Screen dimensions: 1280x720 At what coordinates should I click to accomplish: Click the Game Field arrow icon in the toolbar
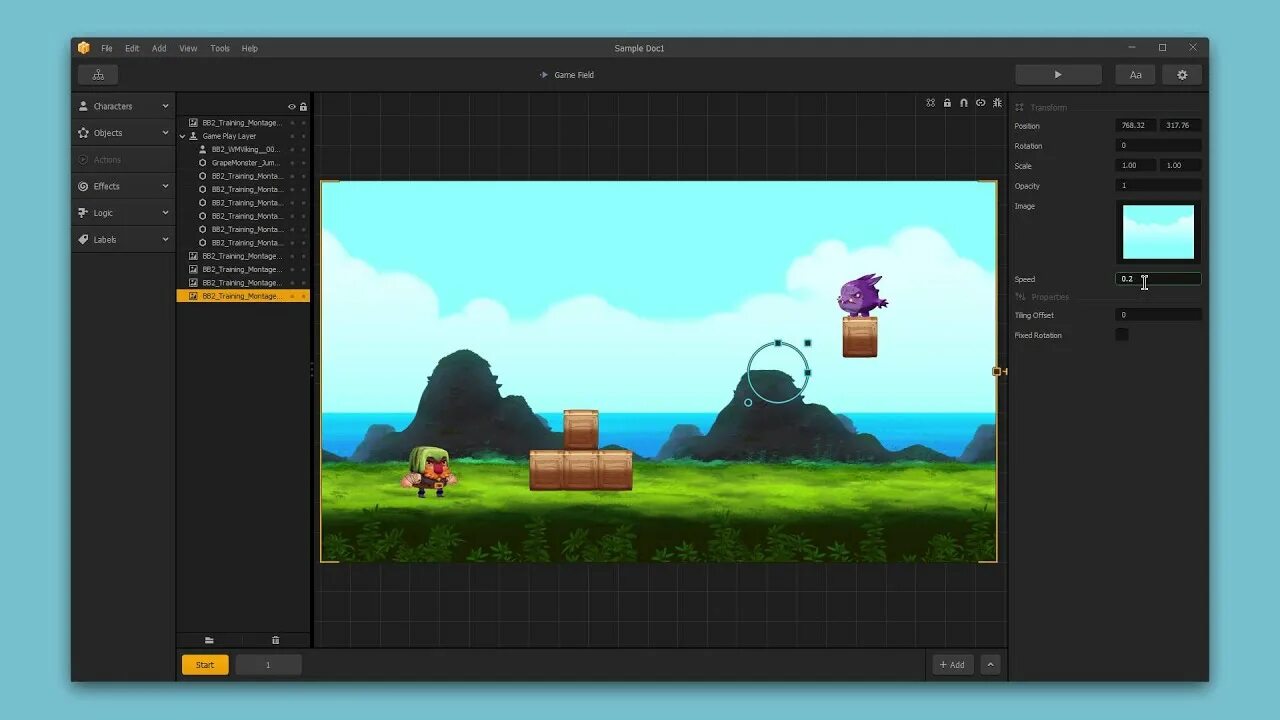point(544,75)
